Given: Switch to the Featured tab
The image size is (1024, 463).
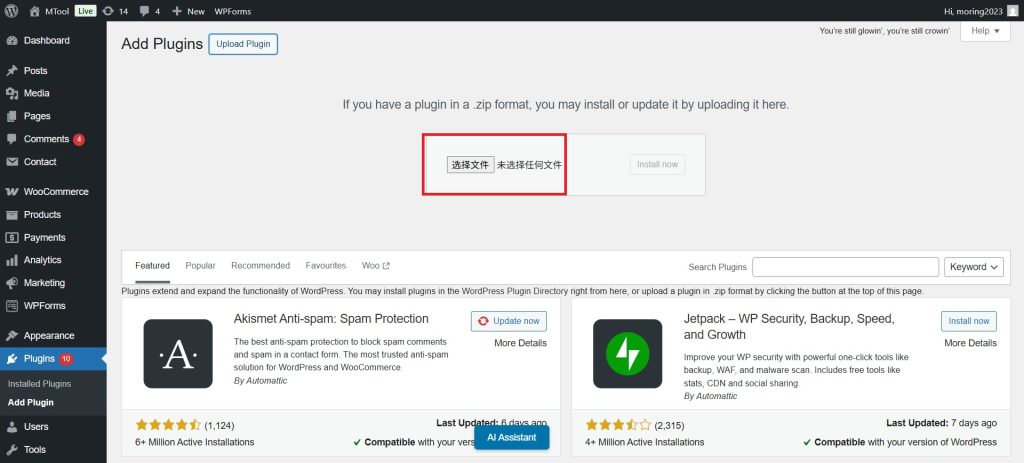Looking at the screenshot, I should (152, 266).
